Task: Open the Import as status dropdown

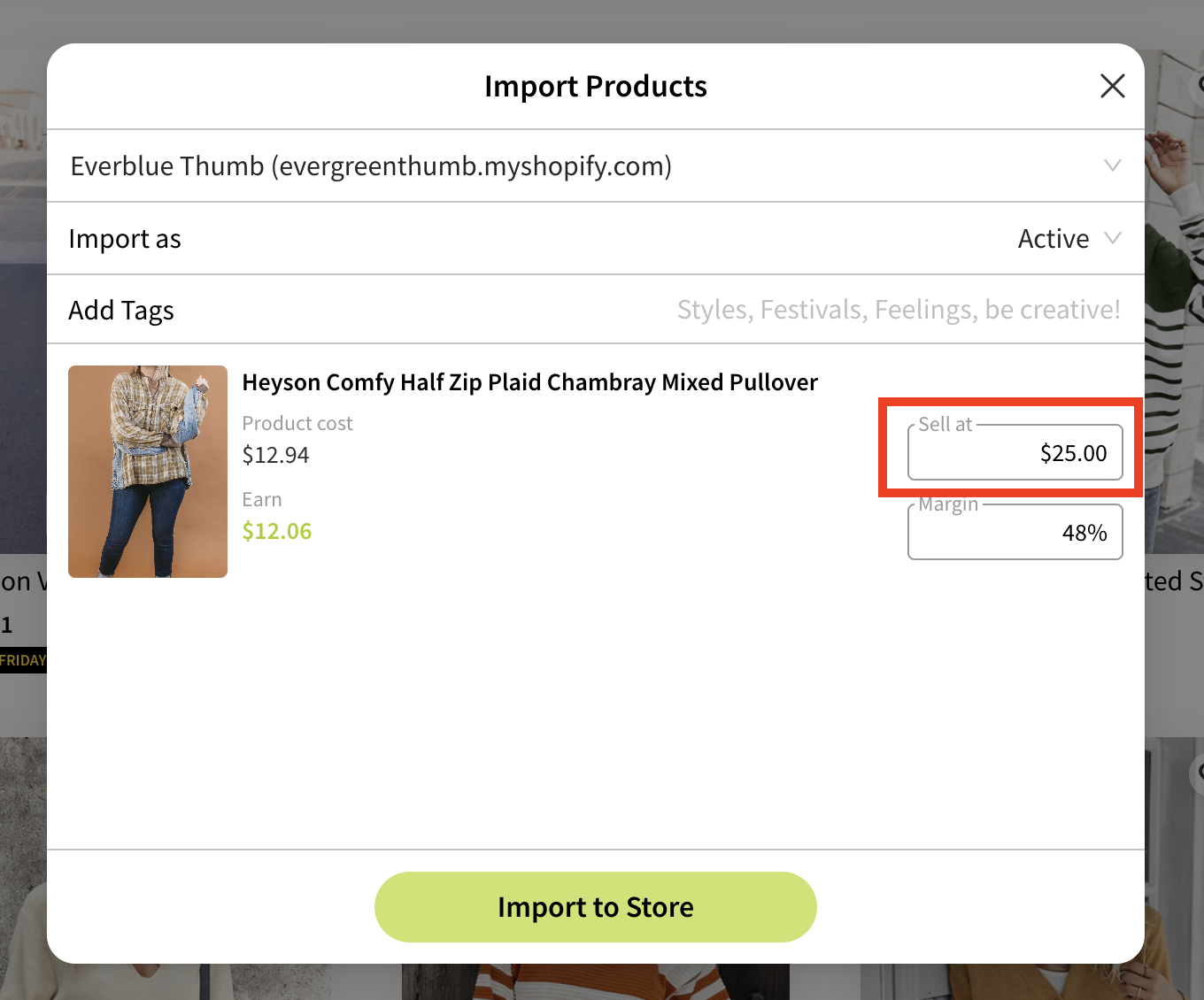Action: pos(1113,238)
